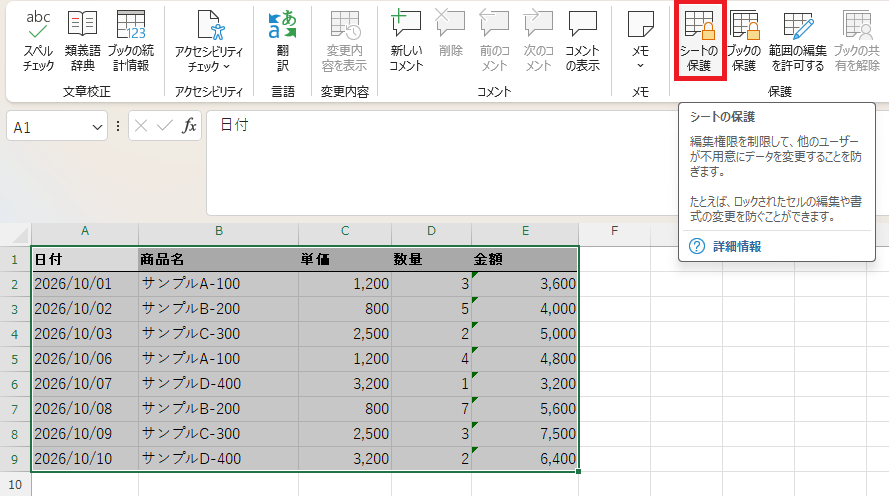This screenshot has width=889, height=496.
Task: Add a 新しいコメント new comment
Action: [406, 41]
